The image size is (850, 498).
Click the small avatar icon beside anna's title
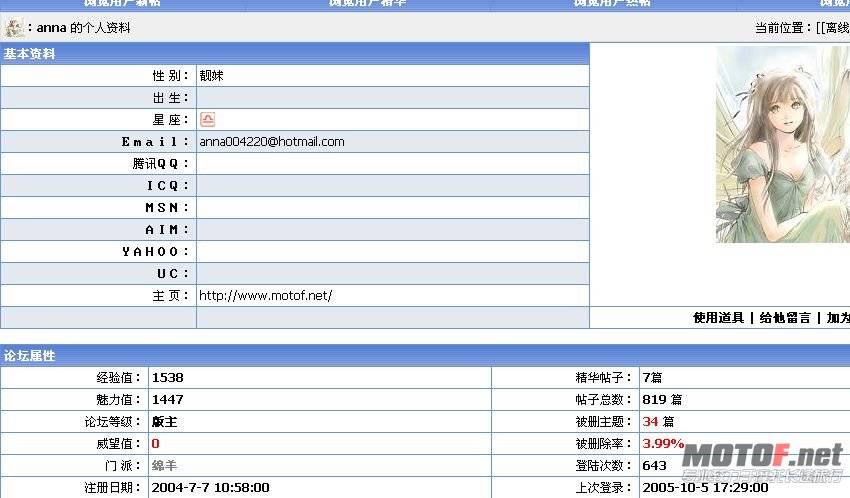click(x=14, y=27)
